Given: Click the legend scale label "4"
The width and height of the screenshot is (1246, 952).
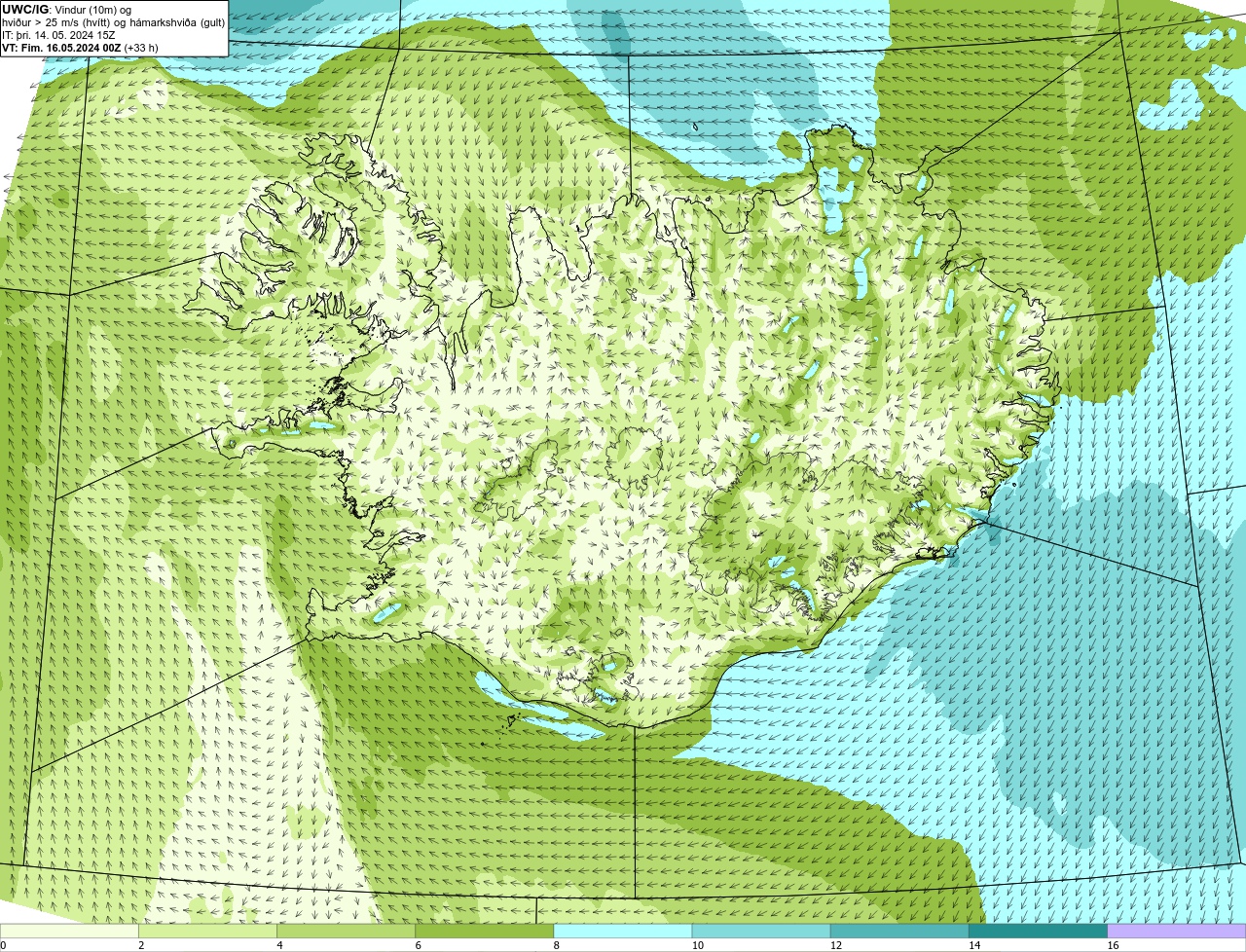Looking at the screenshot, I should point(279,945).
